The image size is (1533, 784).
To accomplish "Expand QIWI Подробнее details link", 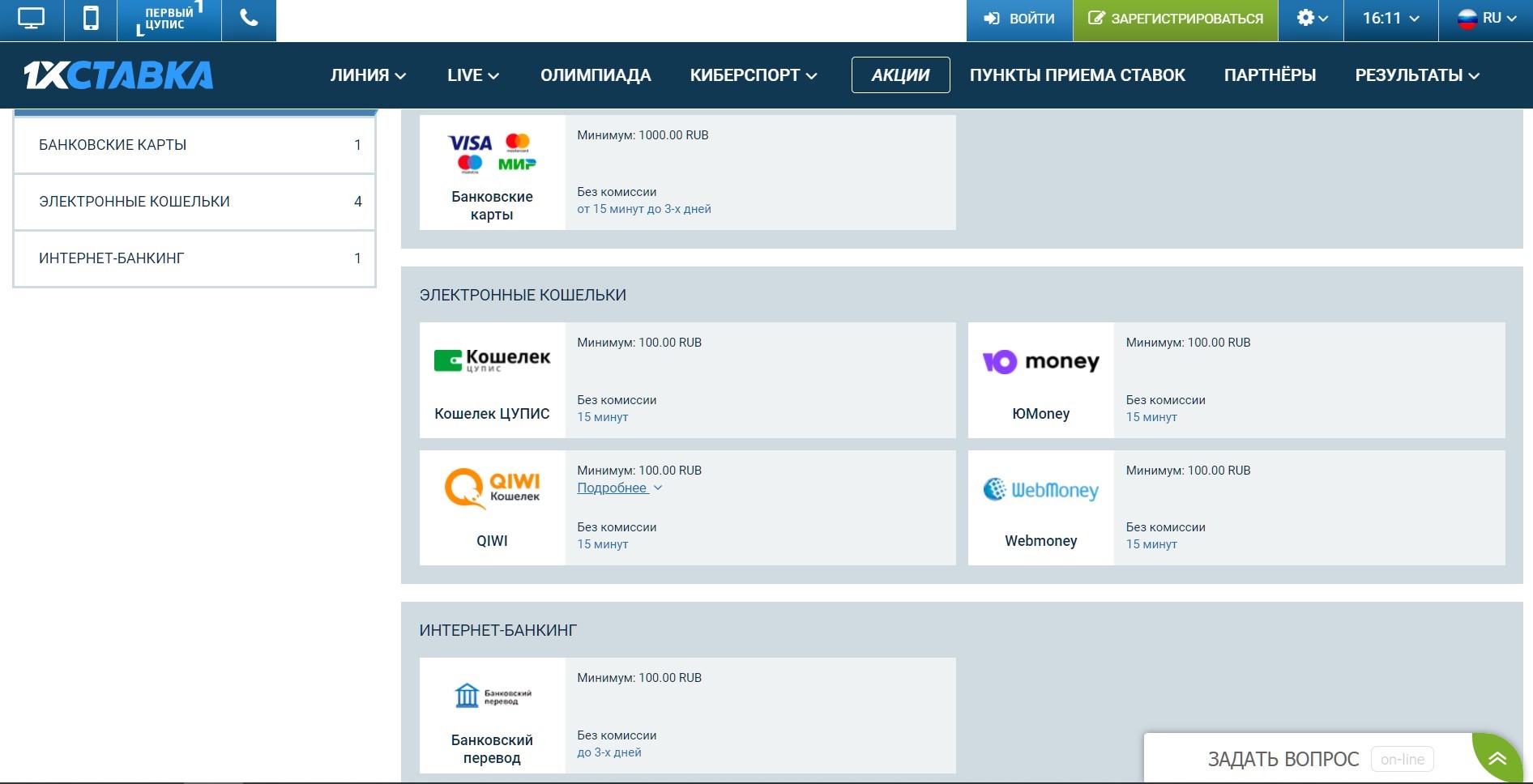I will (x=620, y=488).
